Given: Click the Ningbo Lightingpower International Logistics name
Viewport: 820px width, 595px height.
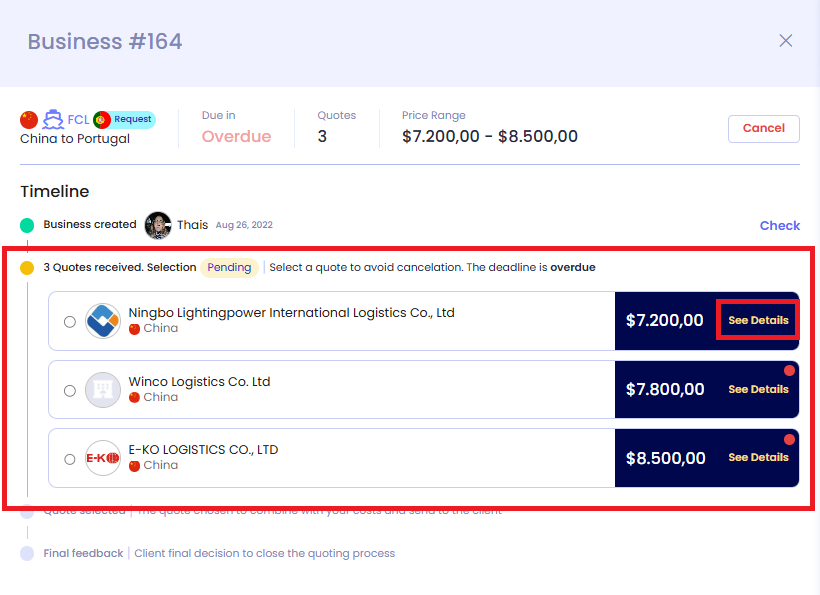Looking at the screenshot, I should (291, 313).
